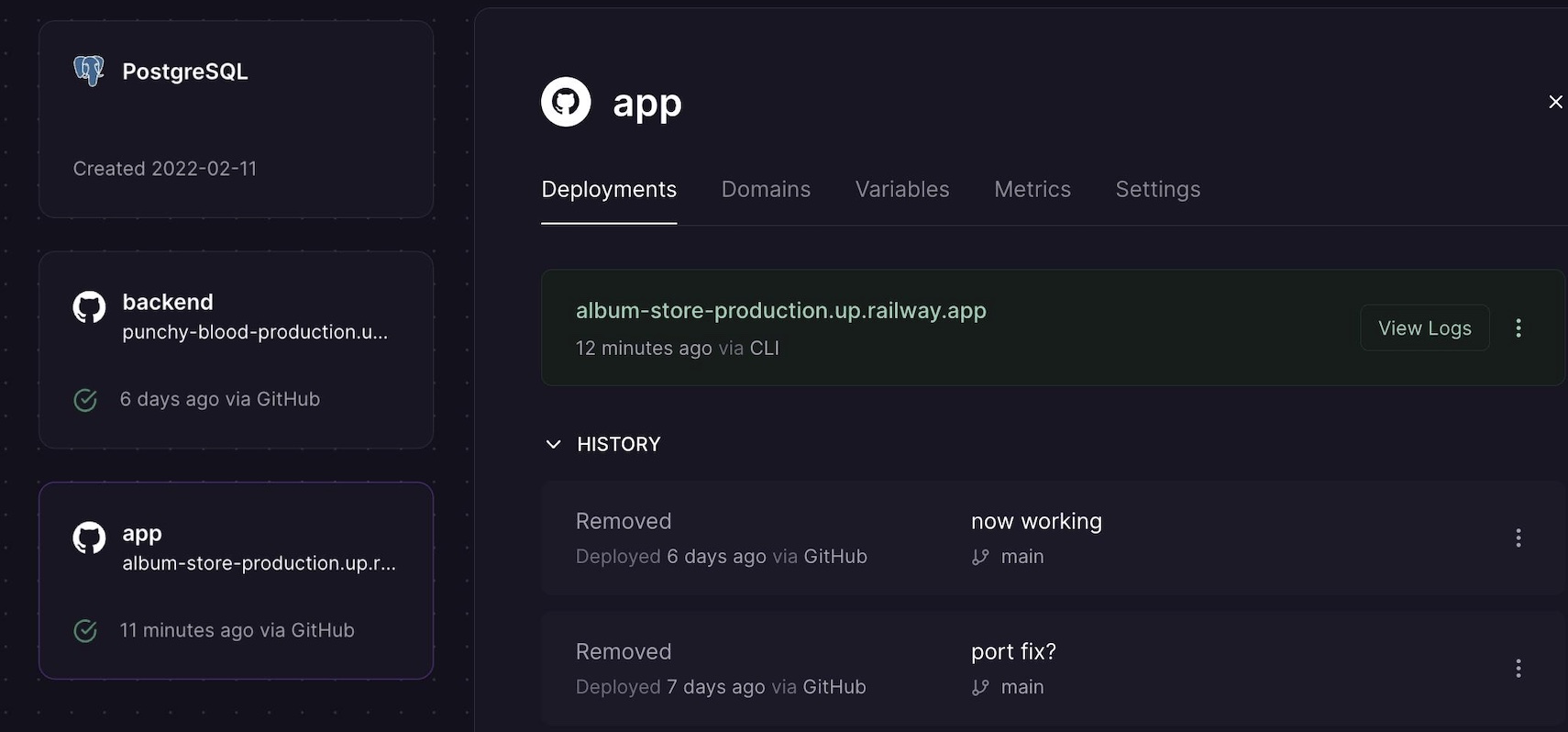Click backend deployment success checkmark icon

(x=85, y=400)
